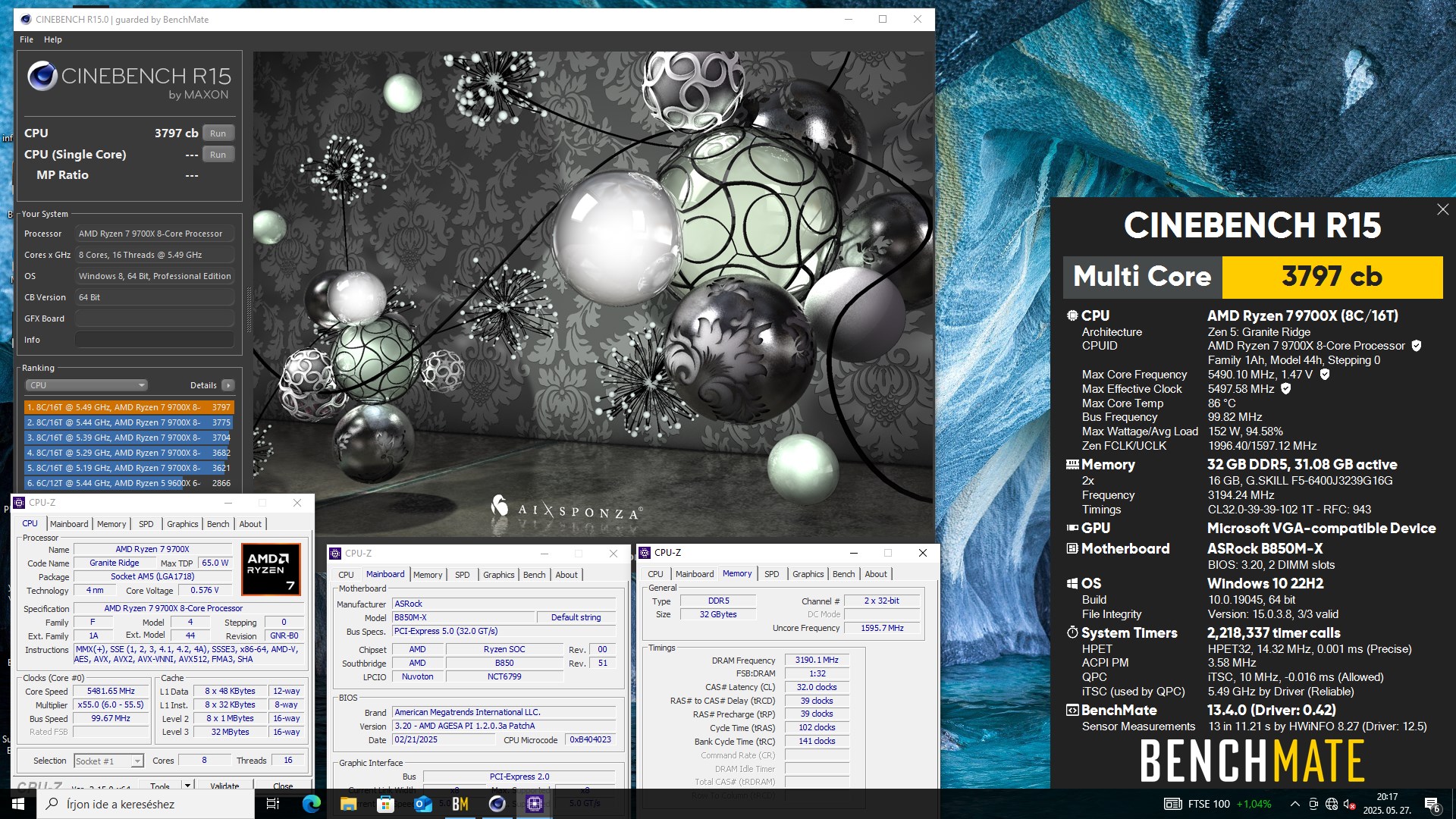
Task: Open the Tools dropdown arrow in CPU-Z
Action: pyautogui.click(x=187, y=786)
